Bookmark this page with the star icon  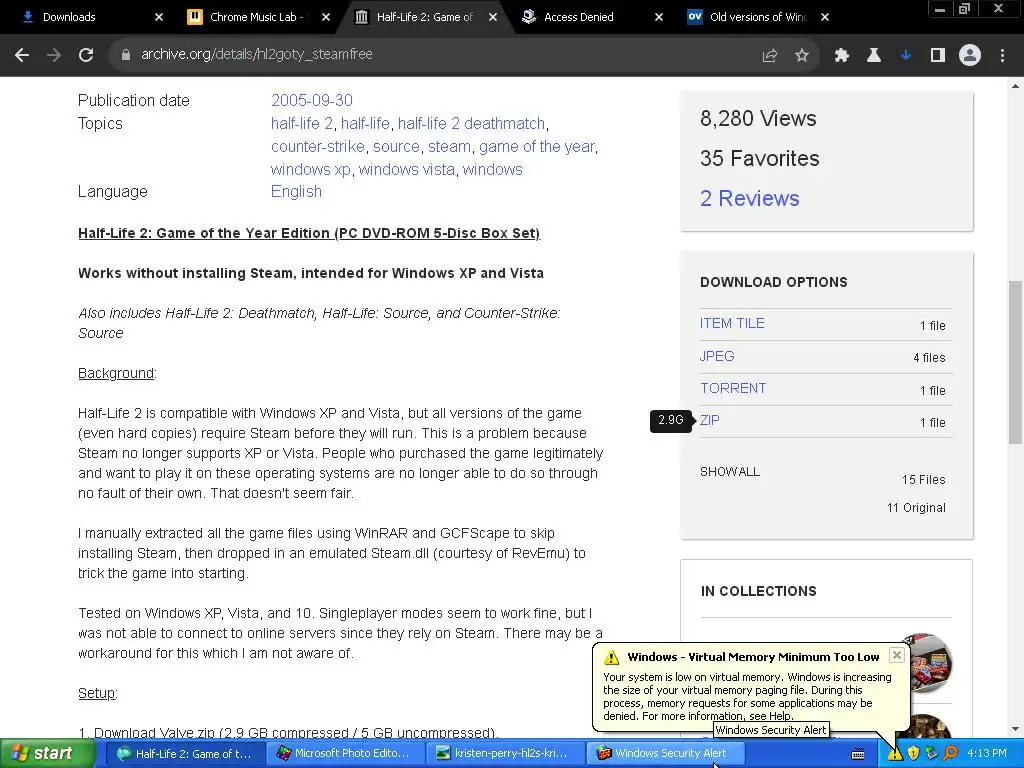point(802,56)
